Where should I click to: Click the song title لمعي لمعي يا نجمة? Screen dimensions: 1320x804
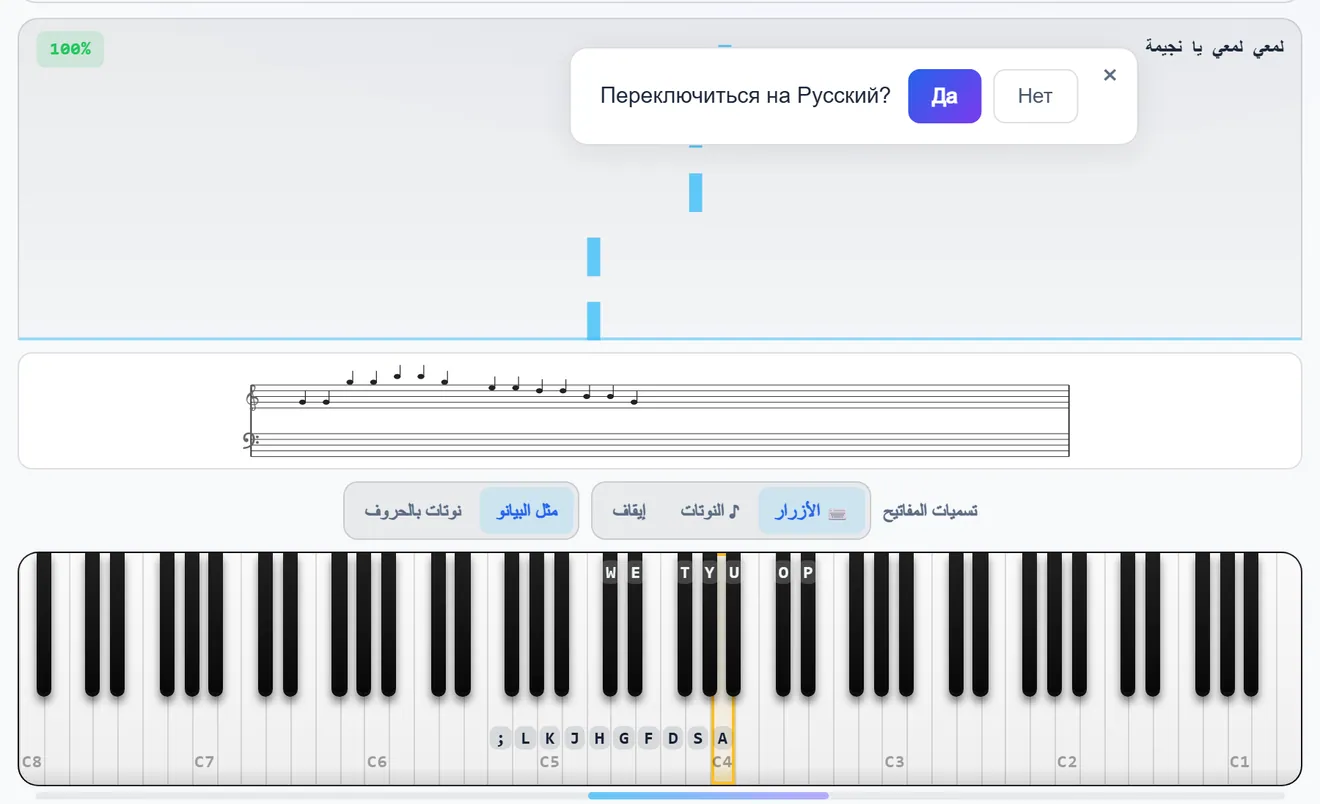[x=1215, y=47]
